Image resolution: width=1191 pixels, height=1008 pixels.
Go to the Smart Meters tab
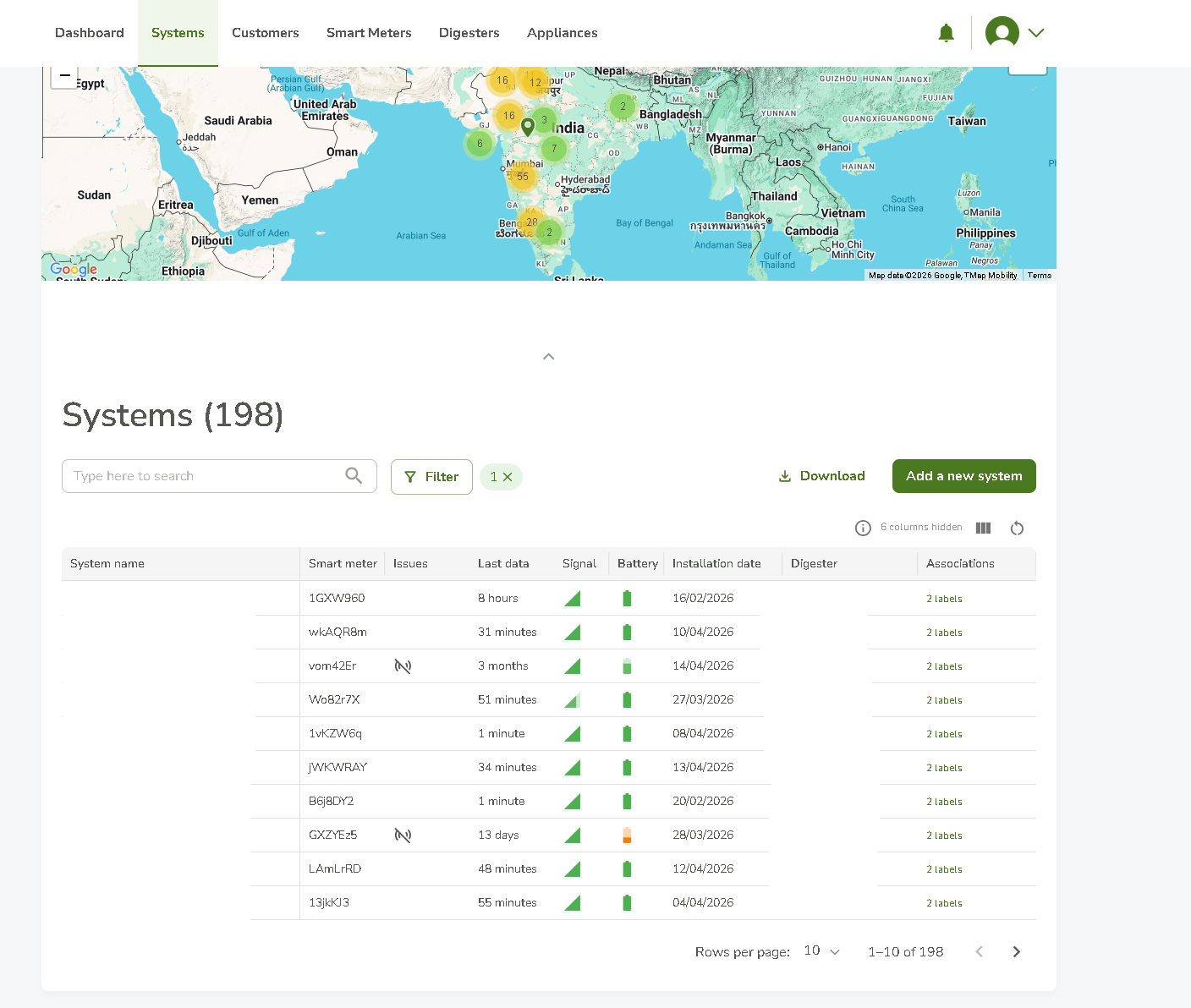coord(369,33)
